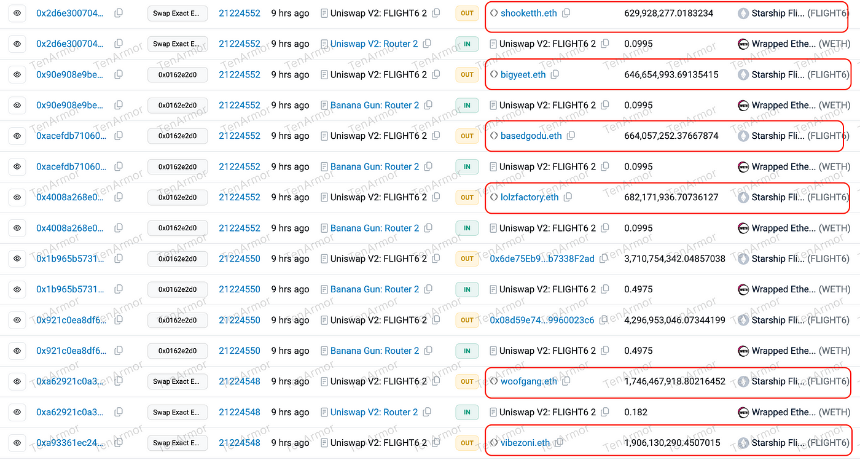Select amount 629,928,277.0183234

click(669, 13)
